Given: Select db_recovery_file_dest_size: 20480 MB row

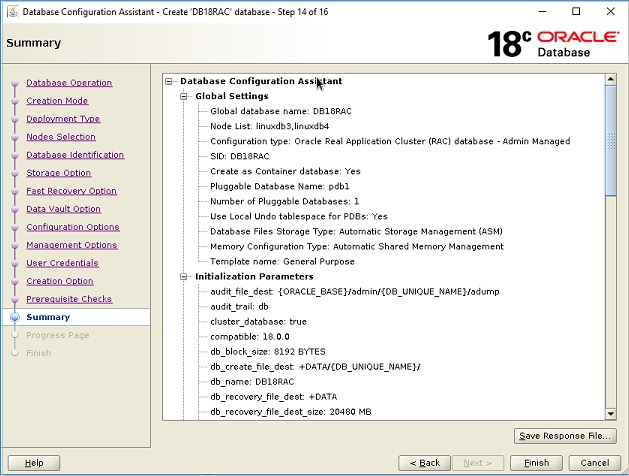Looking at the screenshot, I should (291, 412).
